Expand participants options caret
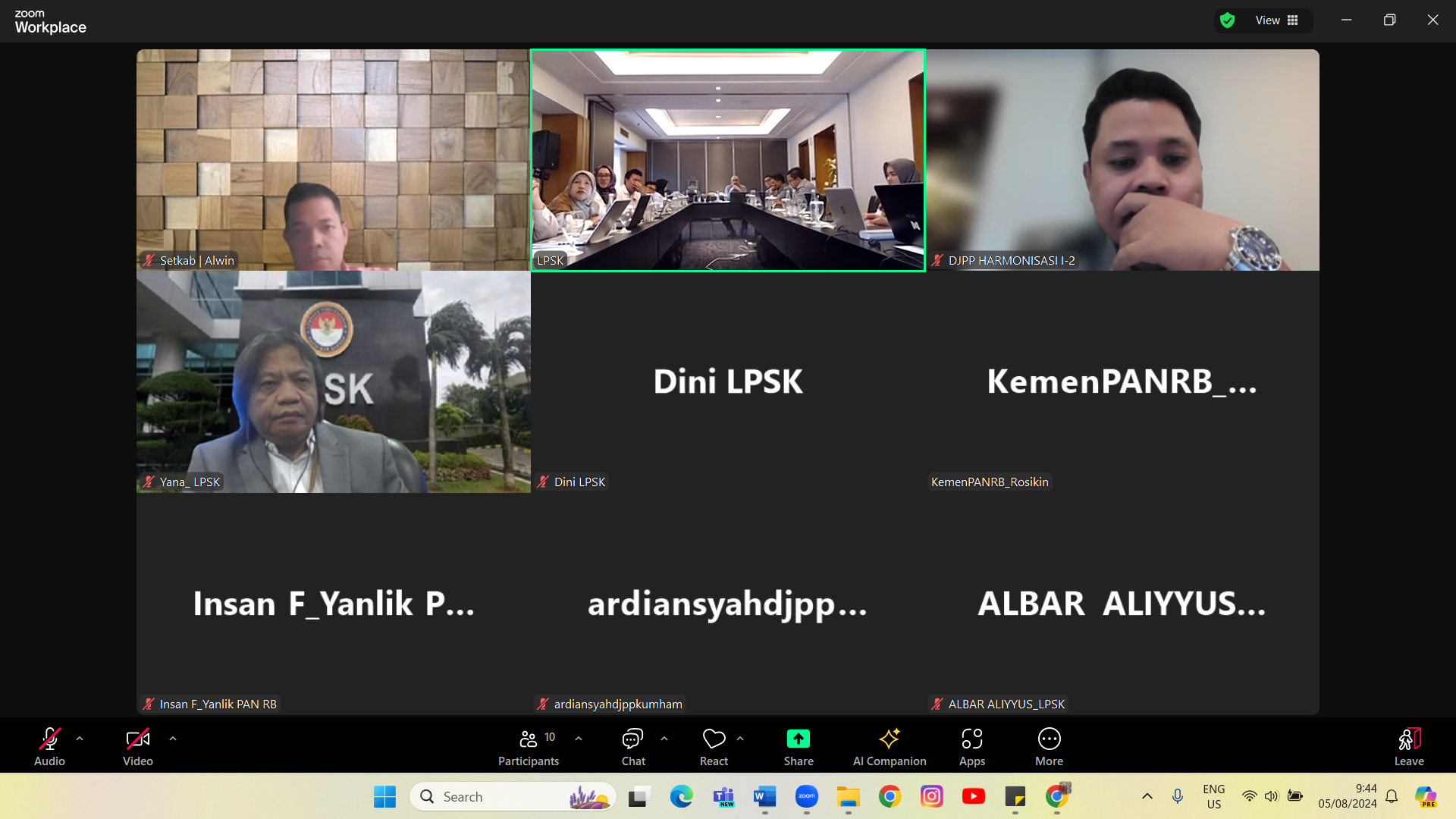The image size is (1456, 819). tap(579, 739)
